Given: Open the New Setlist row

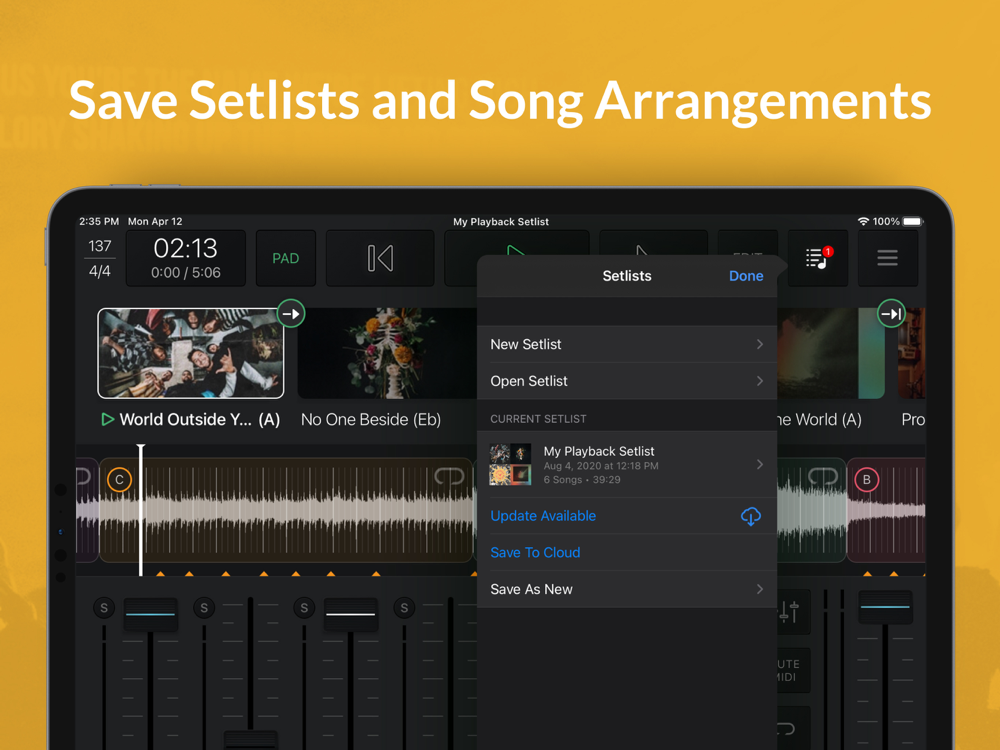Looking at the screenshot, I should pos(627,344).
